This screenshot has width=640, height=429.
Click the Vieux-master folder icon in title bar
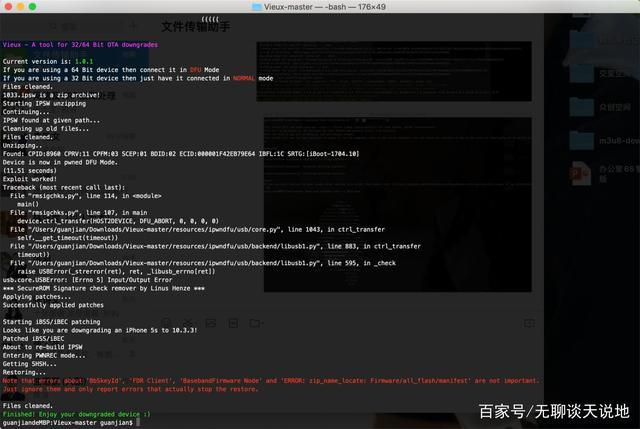click(257, 7)
